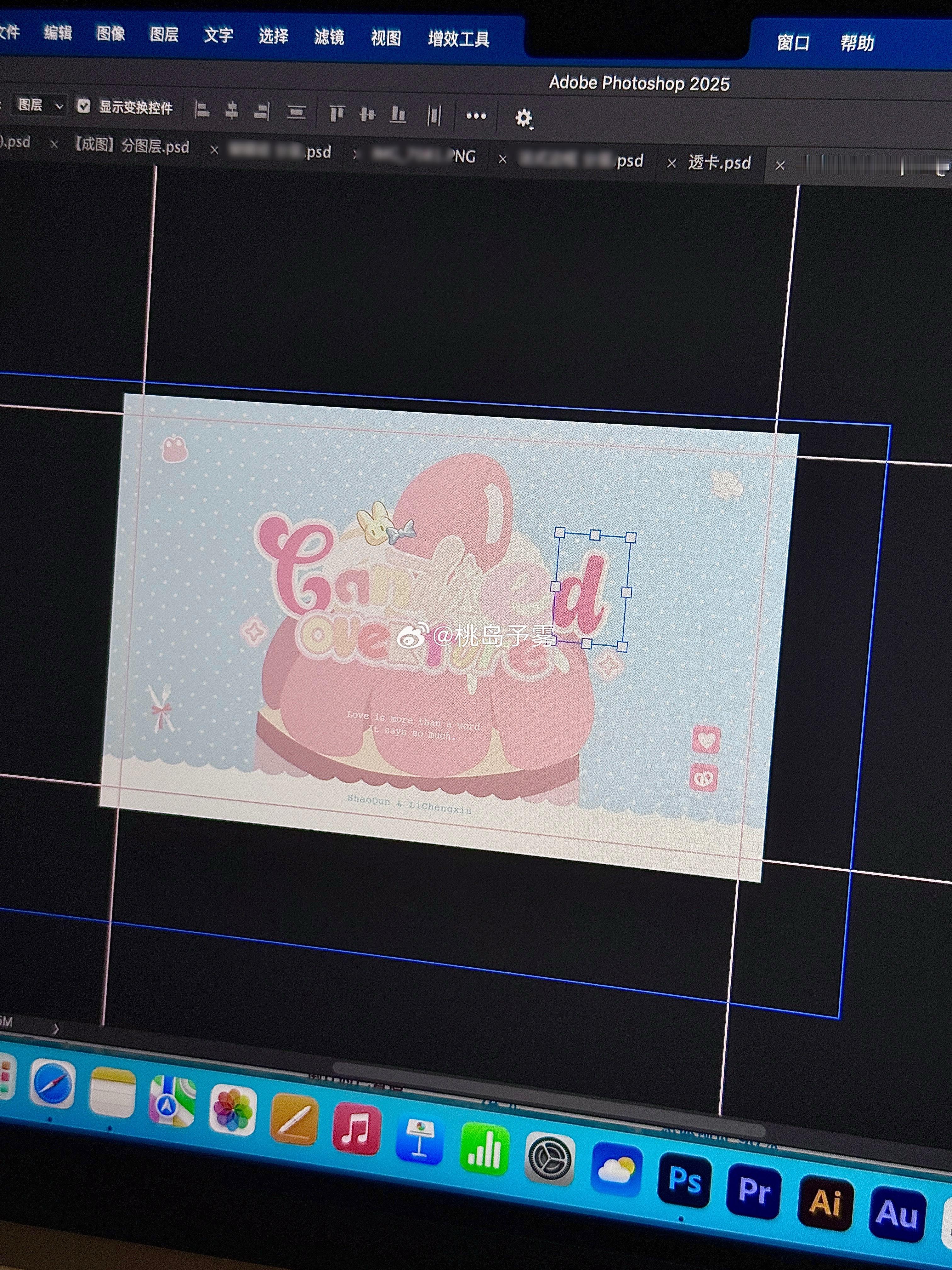
Task: Click the align vertical centers icon
Action: click(x=367, y=115)
